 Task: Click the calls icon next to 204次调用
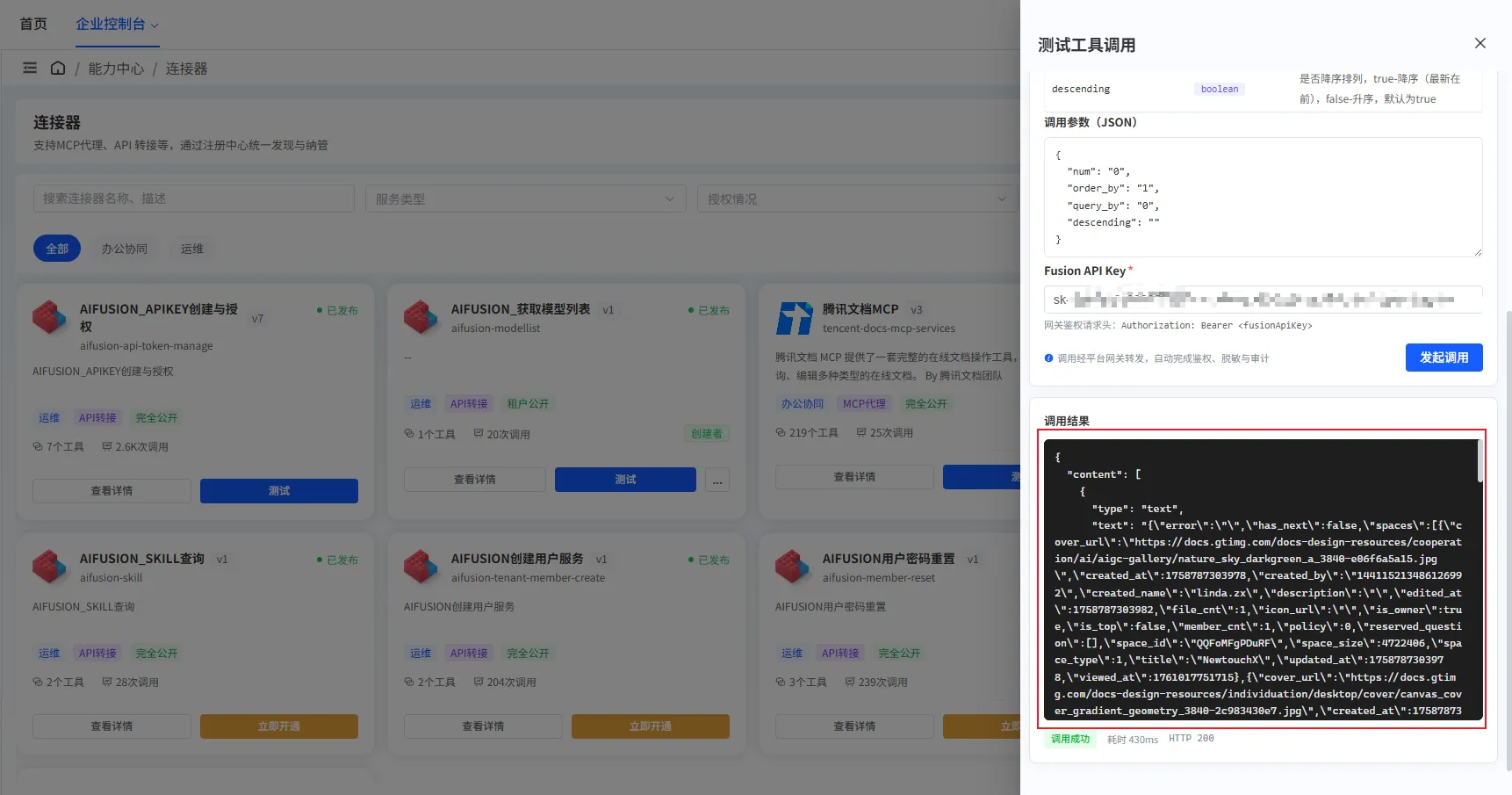click(479, 683)
